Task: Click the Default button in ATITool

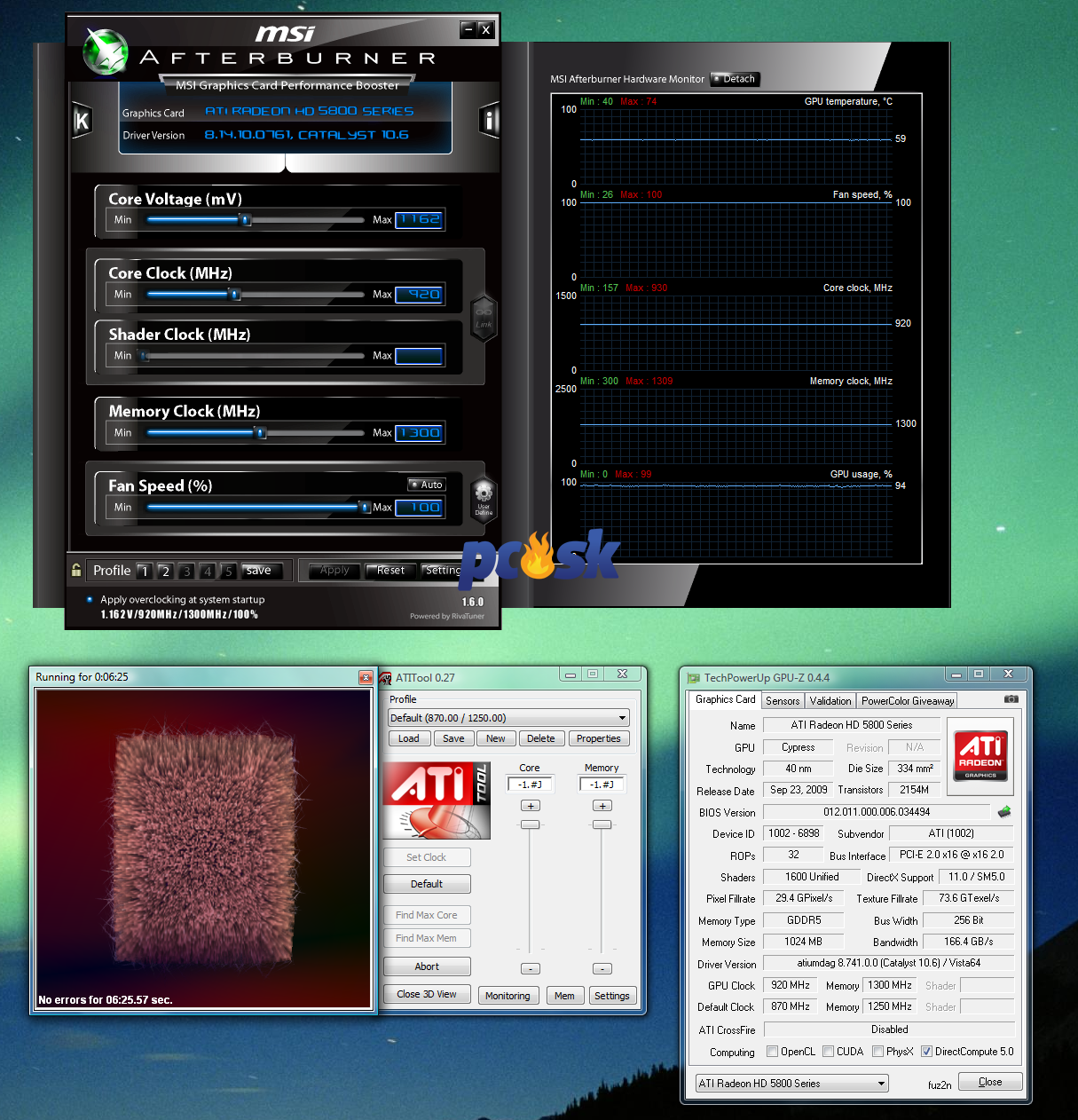Action: (427, 884)
